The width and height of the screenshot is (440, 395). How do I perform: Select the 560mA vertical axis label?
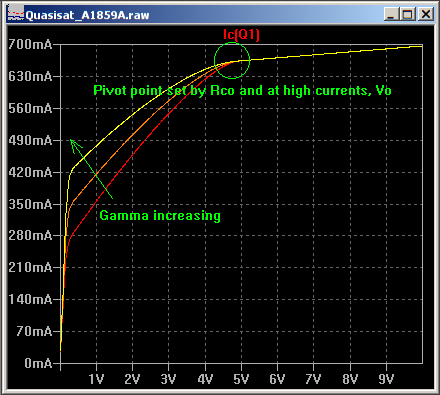30,108
